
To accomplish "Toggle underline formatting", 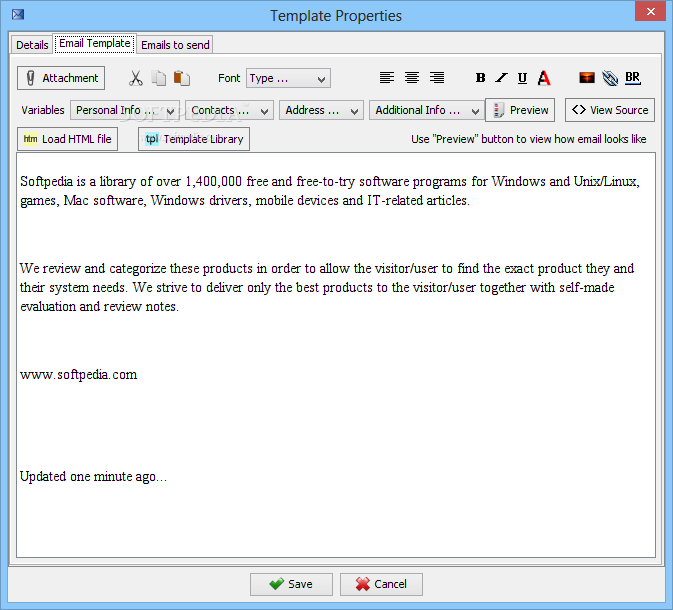I will click(x=522, y=78).
